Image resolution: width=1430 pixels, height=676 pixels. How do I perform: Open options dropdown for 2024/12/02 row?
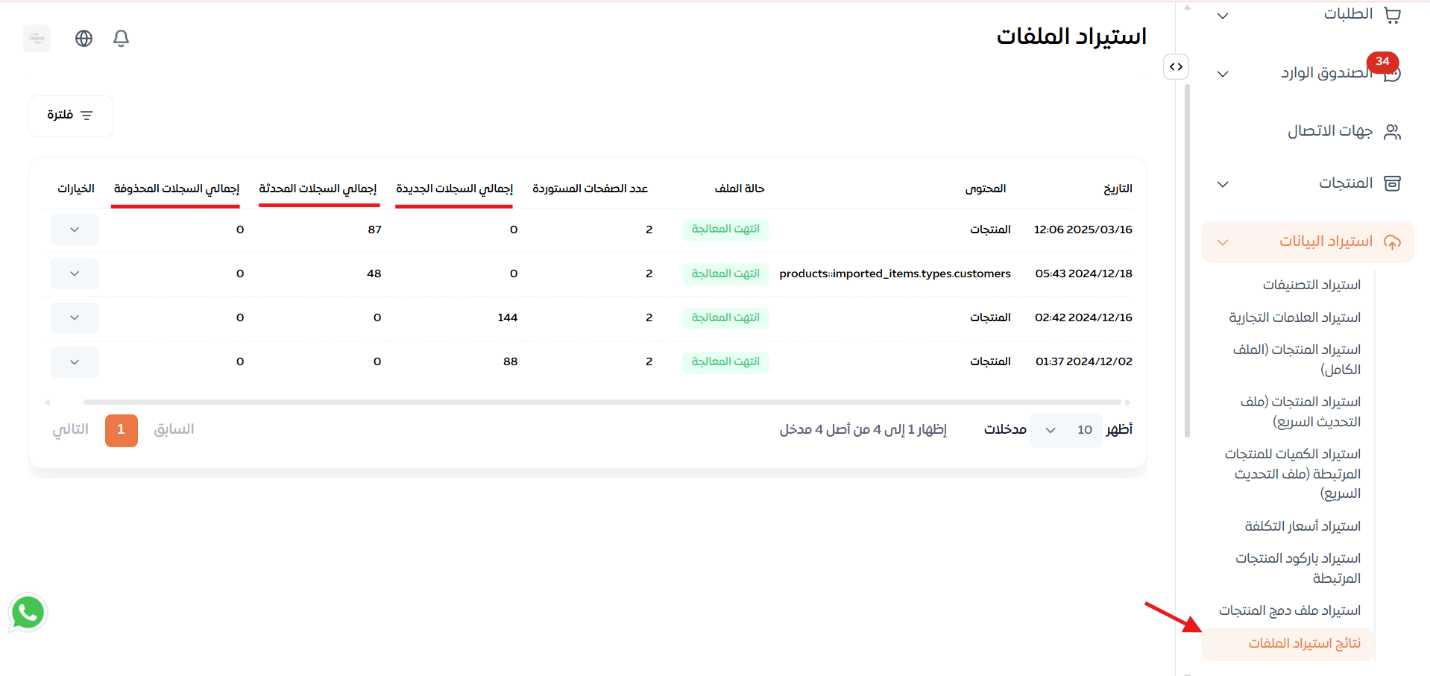click(x=74, y=361)
